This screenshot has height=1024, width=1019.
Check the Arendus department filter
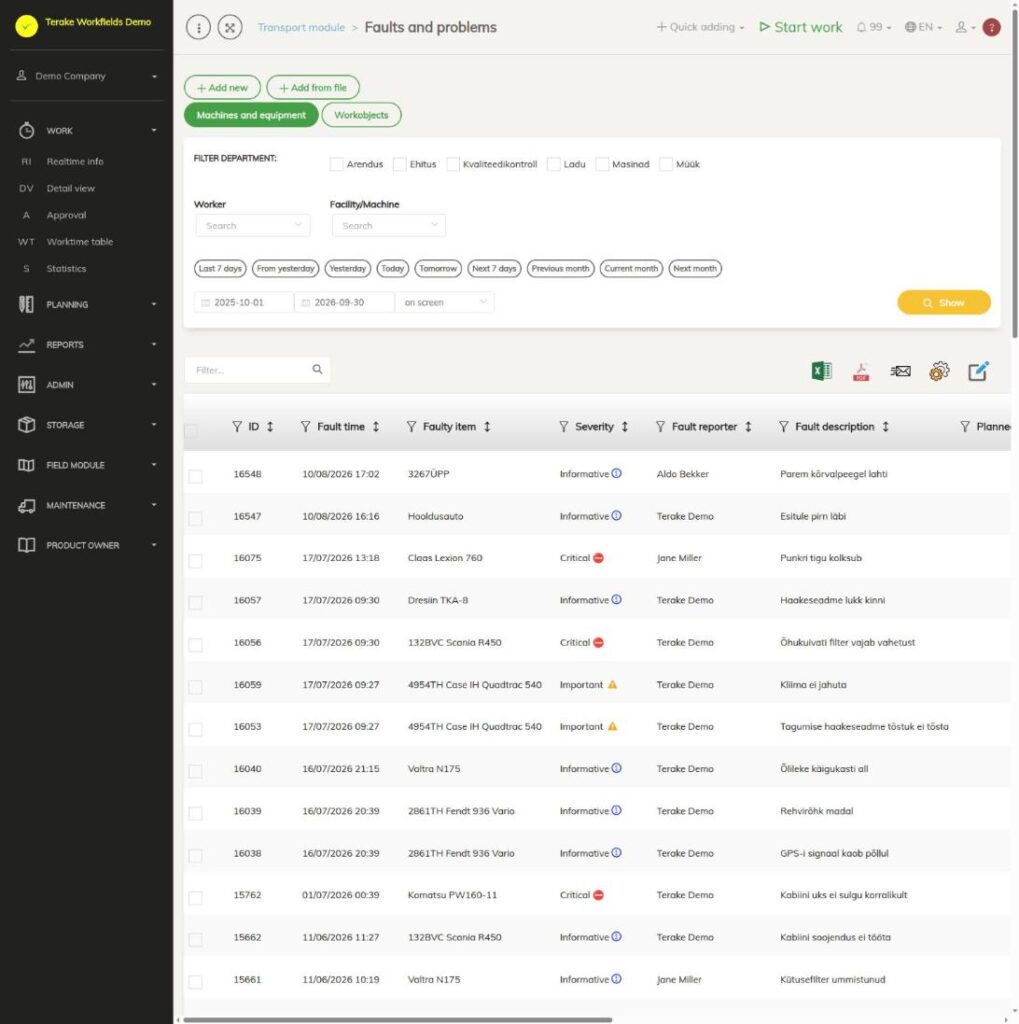336,164
